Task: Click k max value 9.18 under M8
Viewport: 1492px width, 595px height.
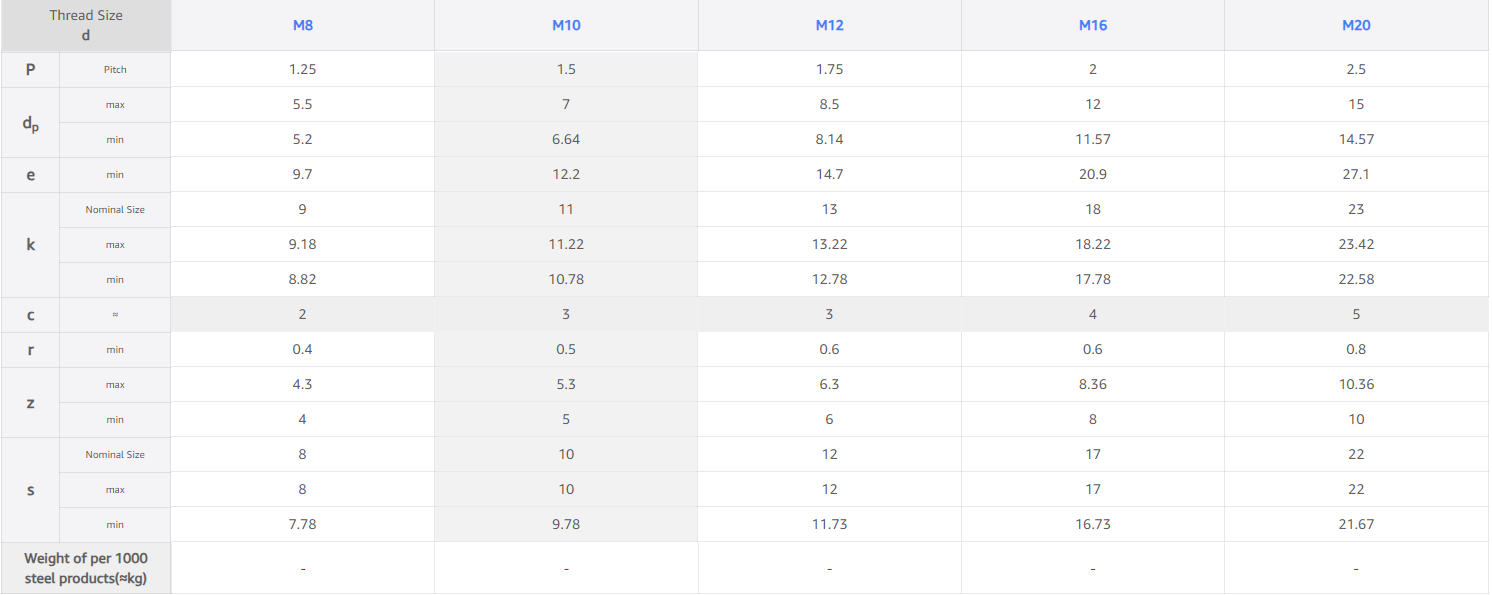Action: coord(303,244)
